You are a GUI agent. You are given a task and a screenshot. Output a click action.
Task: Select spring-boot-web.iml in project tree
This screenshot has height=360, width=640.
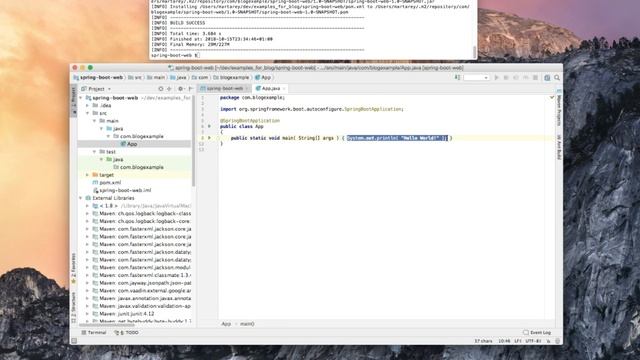click(x=122, y=191)
